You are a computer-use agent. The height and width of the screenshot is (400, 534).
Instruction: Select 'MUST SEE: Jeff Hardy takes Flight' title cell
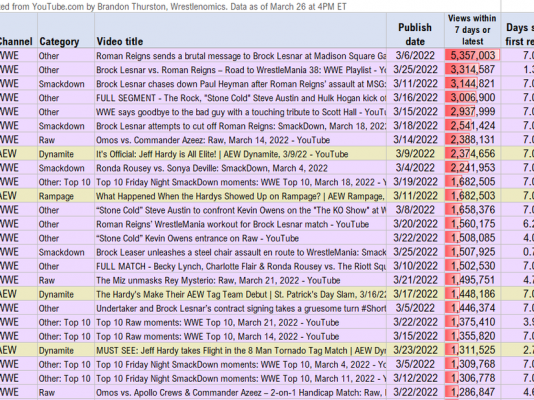coord(240,350)
